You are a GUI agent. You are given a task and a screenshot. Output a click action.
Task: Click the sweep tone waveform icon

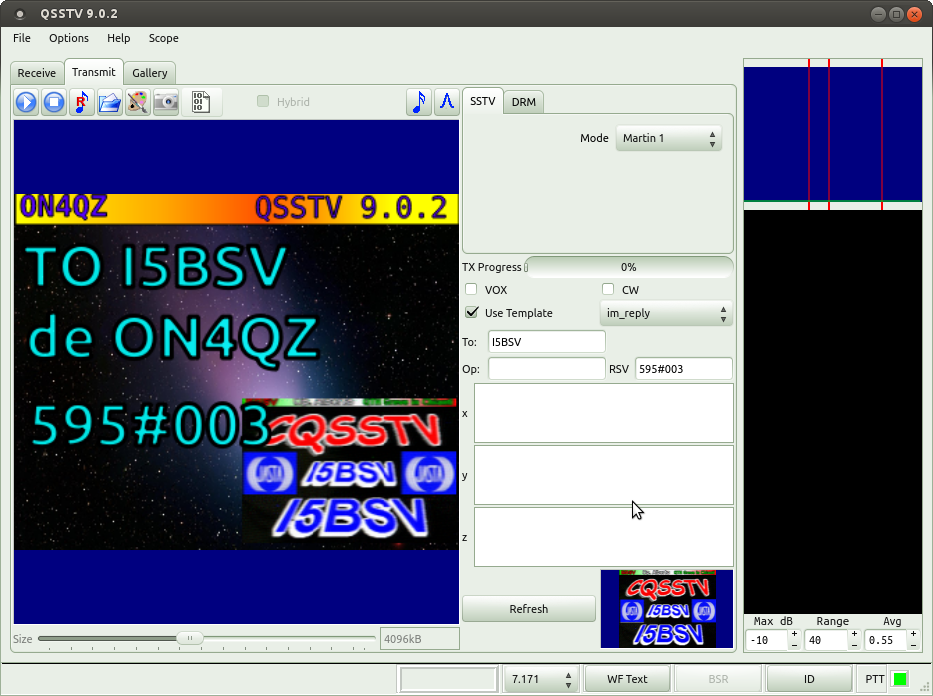(x=447, y=102)
